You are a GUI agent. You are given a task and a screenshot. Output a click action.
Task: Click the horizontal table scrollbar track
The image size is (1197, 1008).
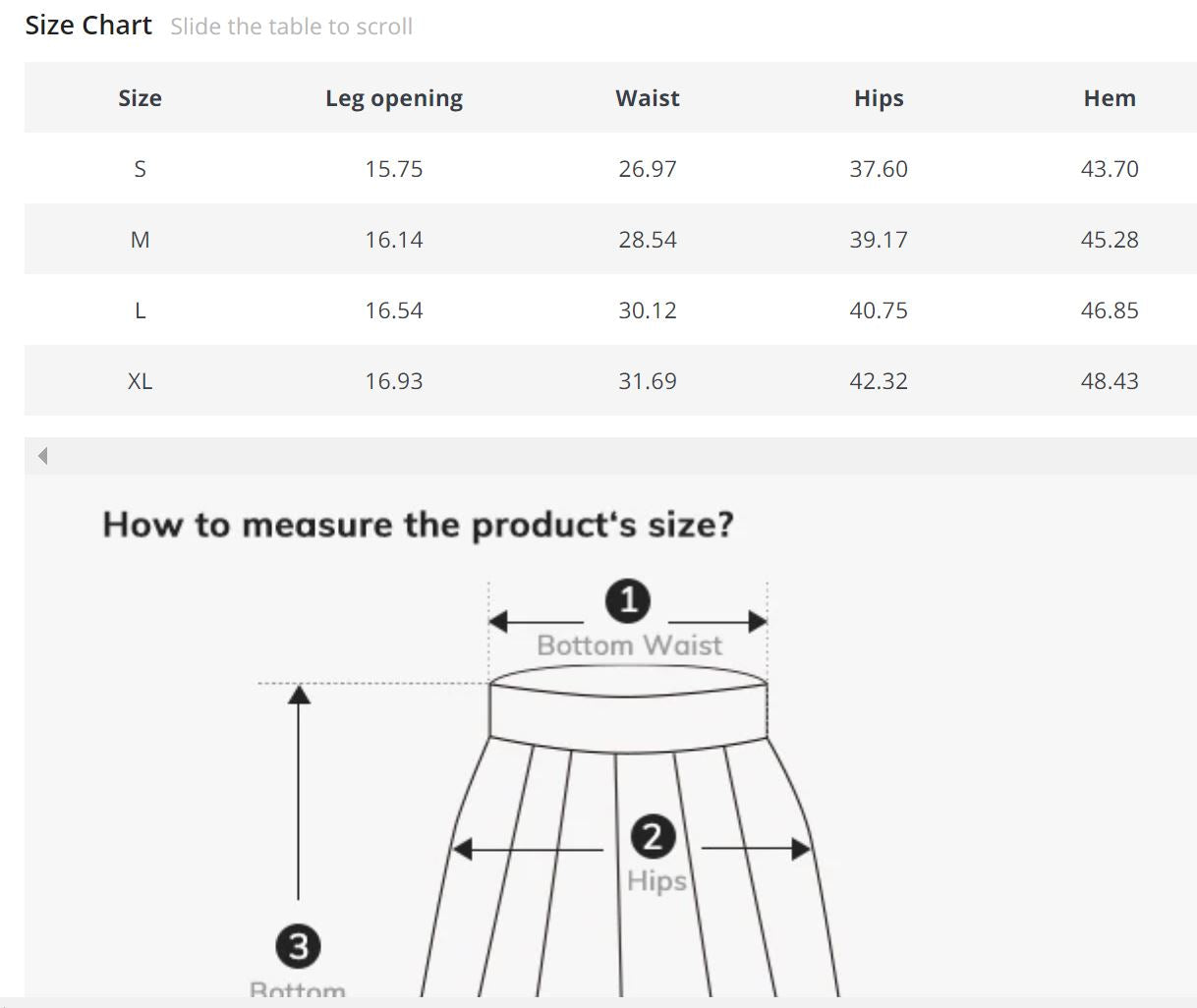609,456
